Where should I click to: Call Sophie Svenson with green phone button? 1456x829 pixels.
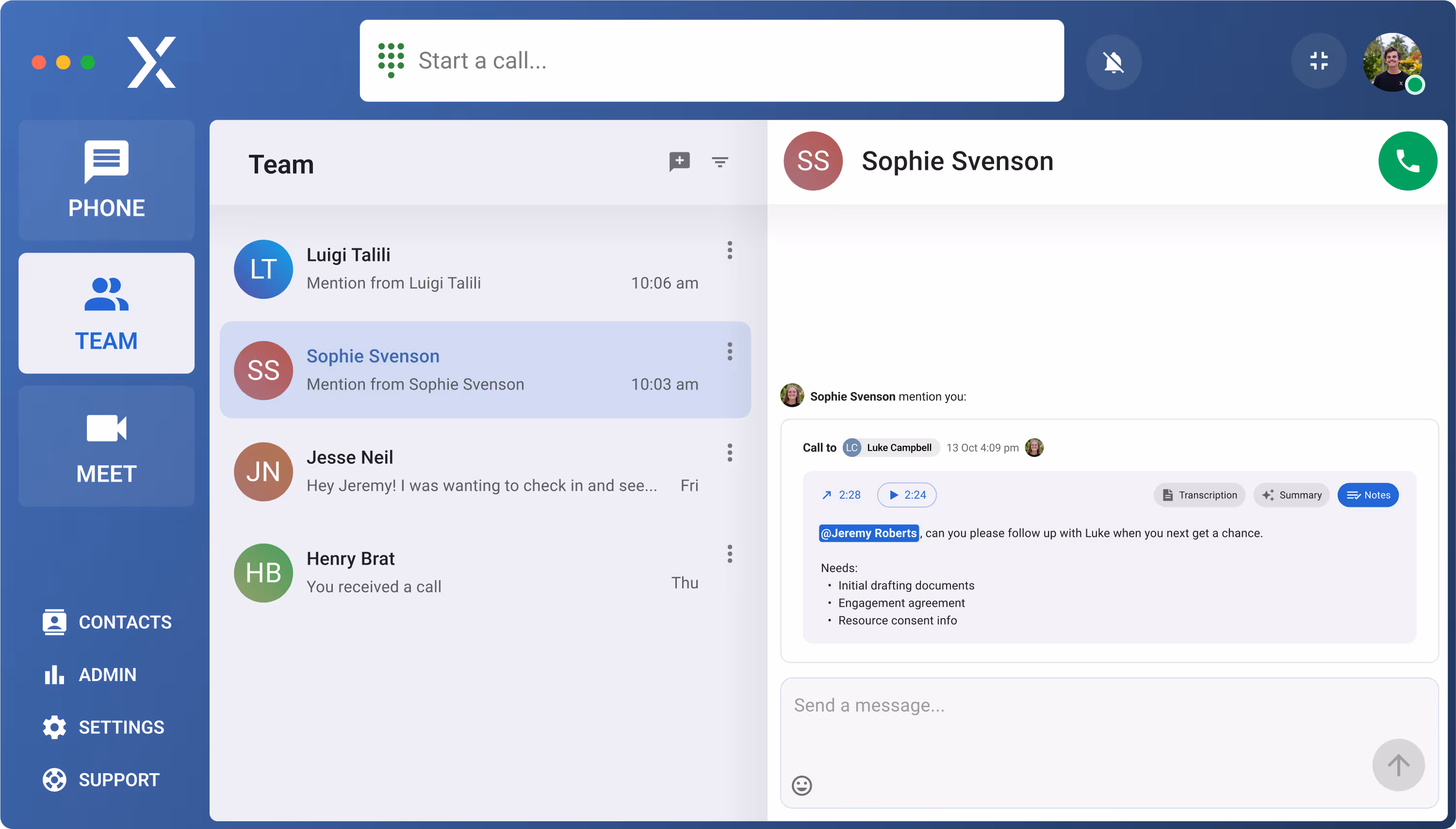1407,161
